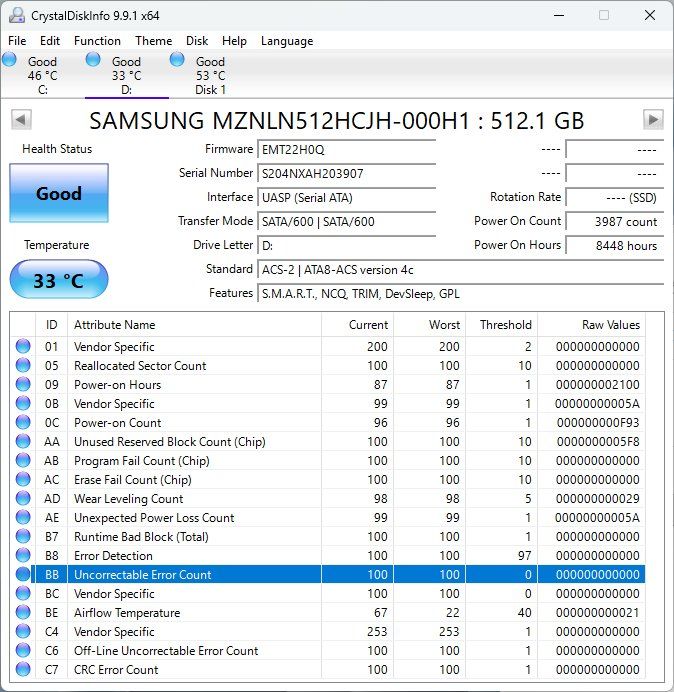
Task: Open the File menu
Action: pos(17,41)
